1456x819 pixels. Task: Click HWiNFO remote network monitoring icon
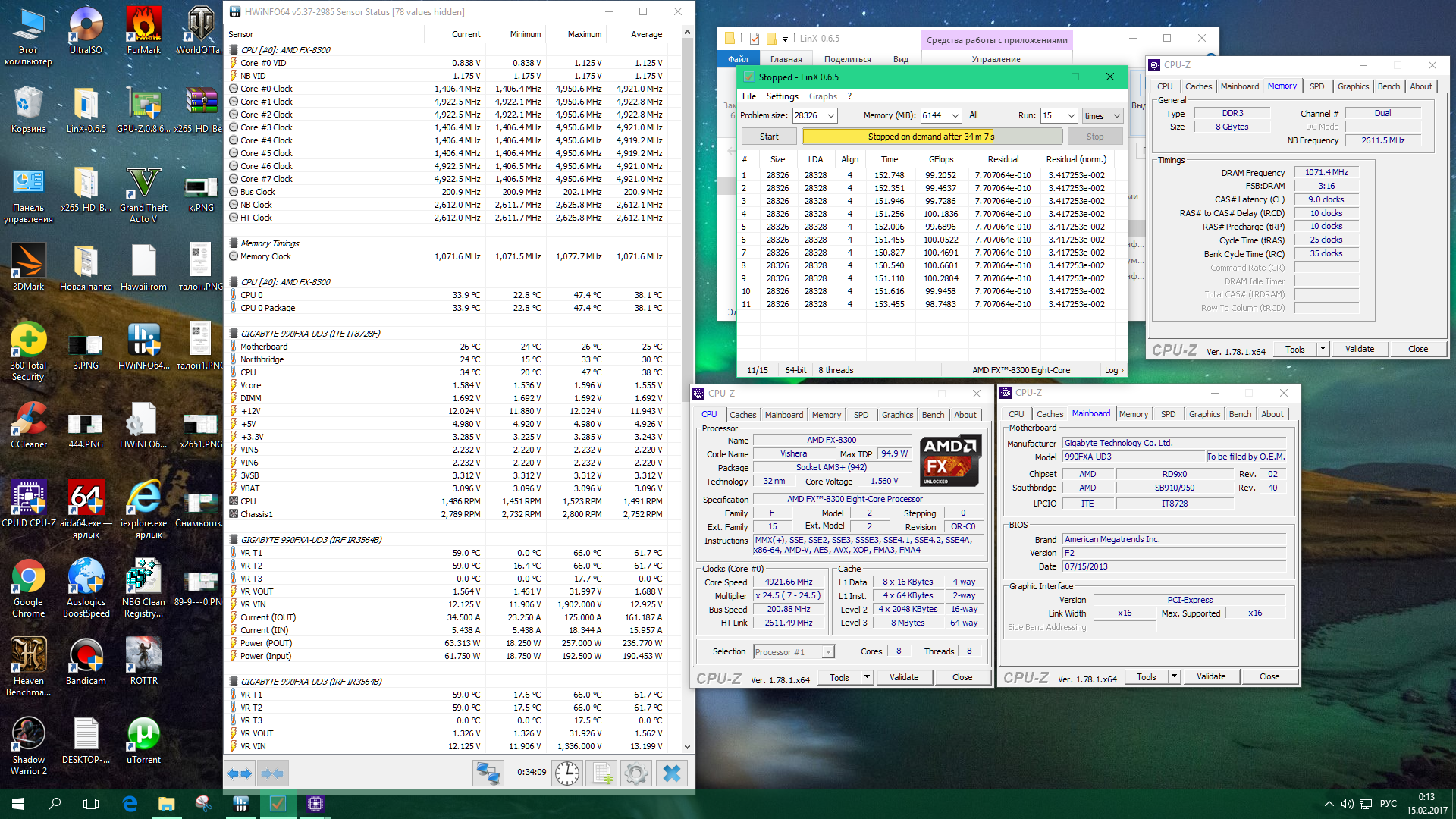point(488,773)
